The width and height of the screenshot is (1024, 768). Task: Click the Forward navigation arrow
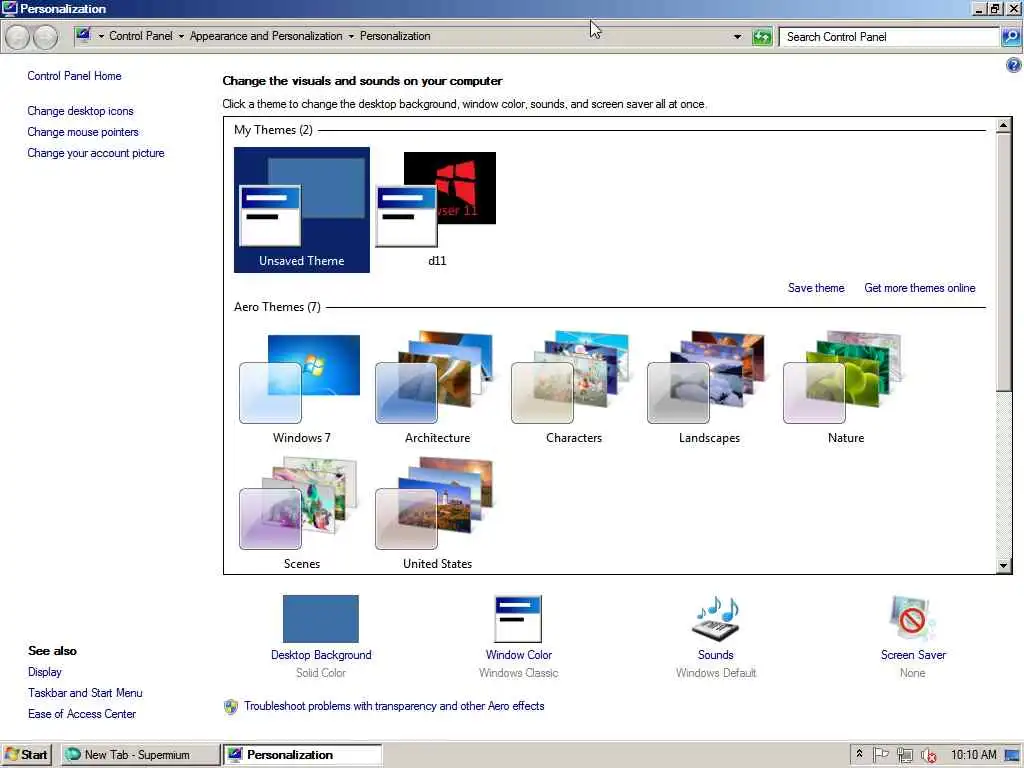click(x=45, y=37)
